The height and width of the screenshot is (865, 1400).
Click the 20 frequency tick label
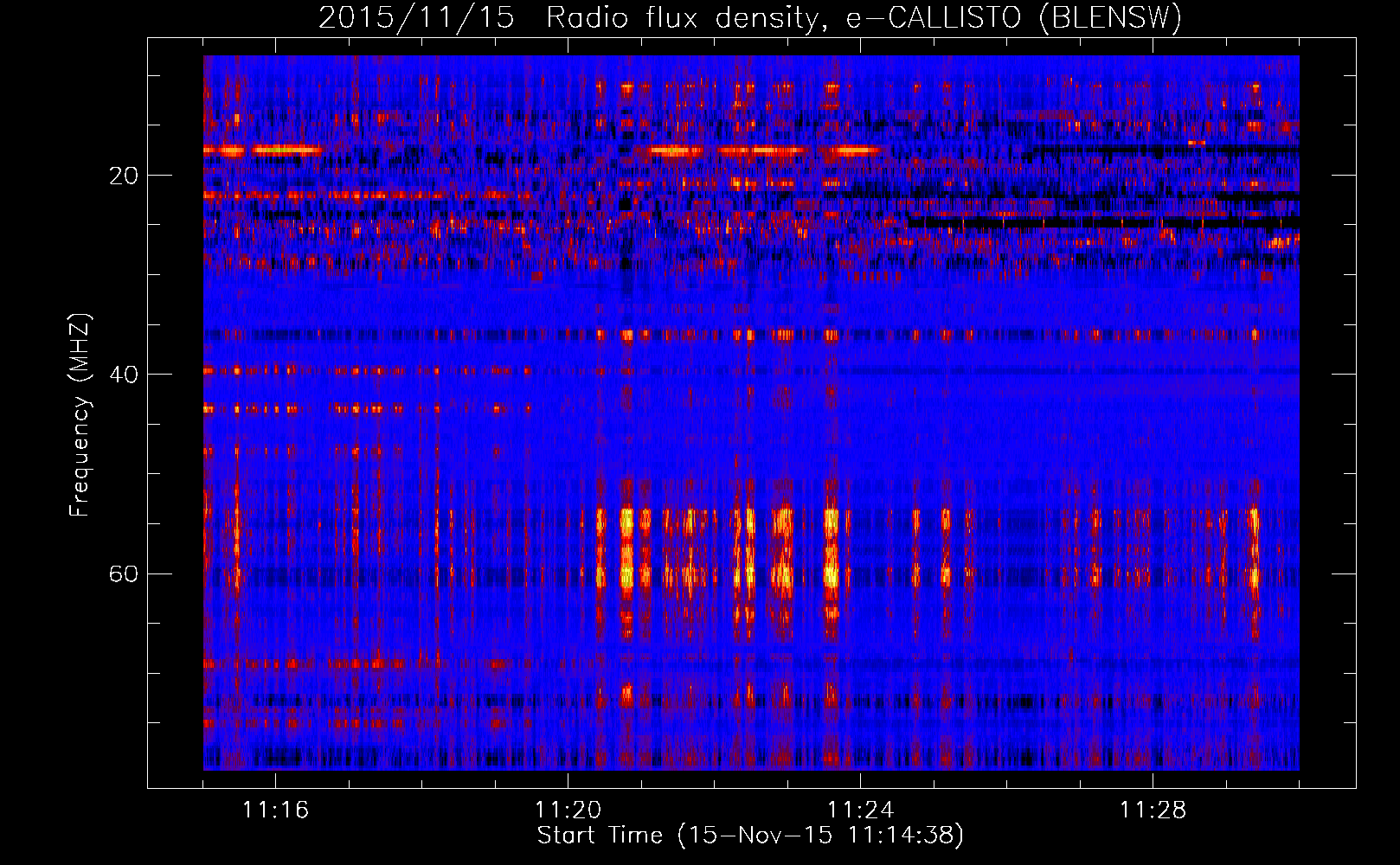[124, 176]
